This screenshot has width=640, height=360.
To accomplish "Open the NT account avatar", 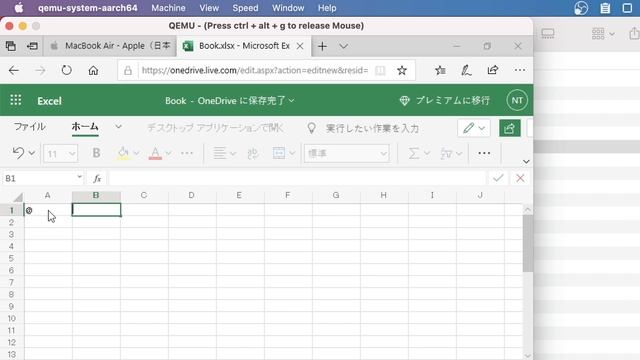I will click(517, 100).
